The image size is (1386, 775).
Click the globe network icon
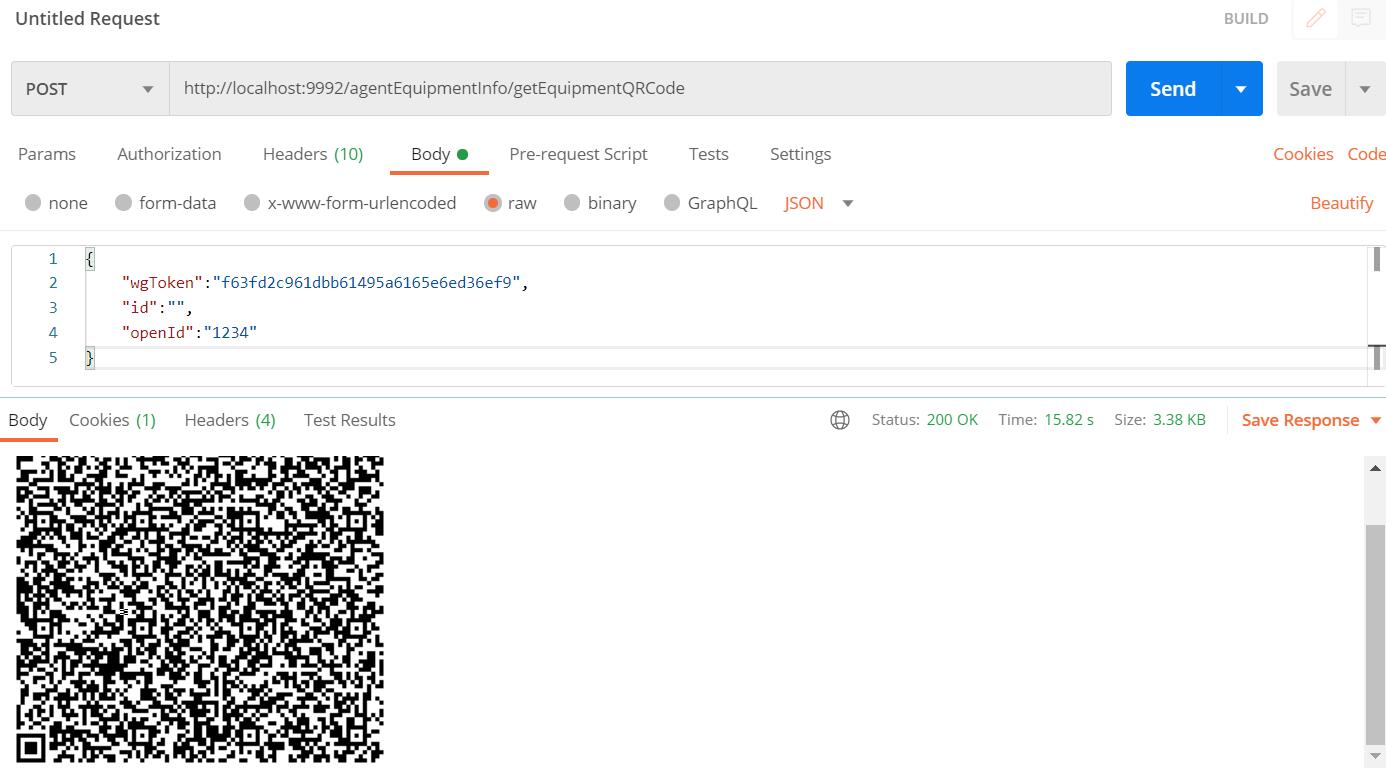[840, 420]
